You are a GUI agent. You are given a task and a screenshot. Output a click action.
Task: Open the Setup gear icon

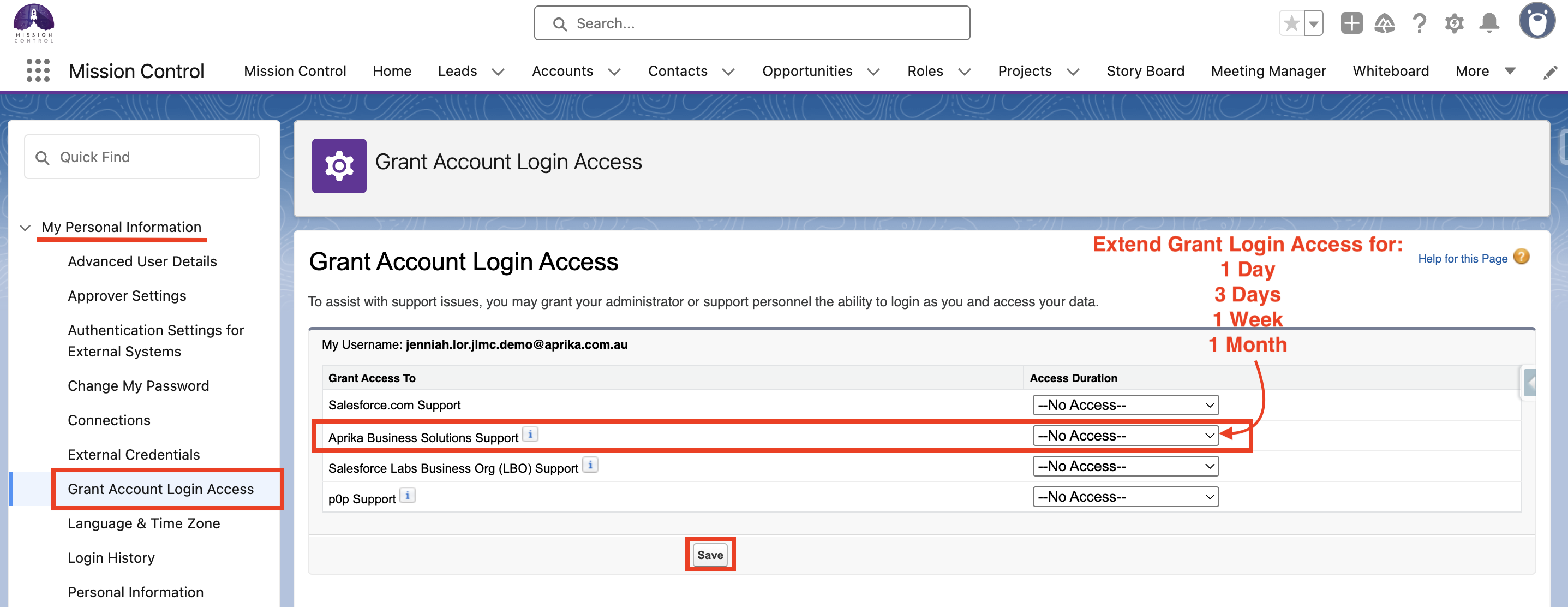pyautogui.click(x=1454, y=23)
